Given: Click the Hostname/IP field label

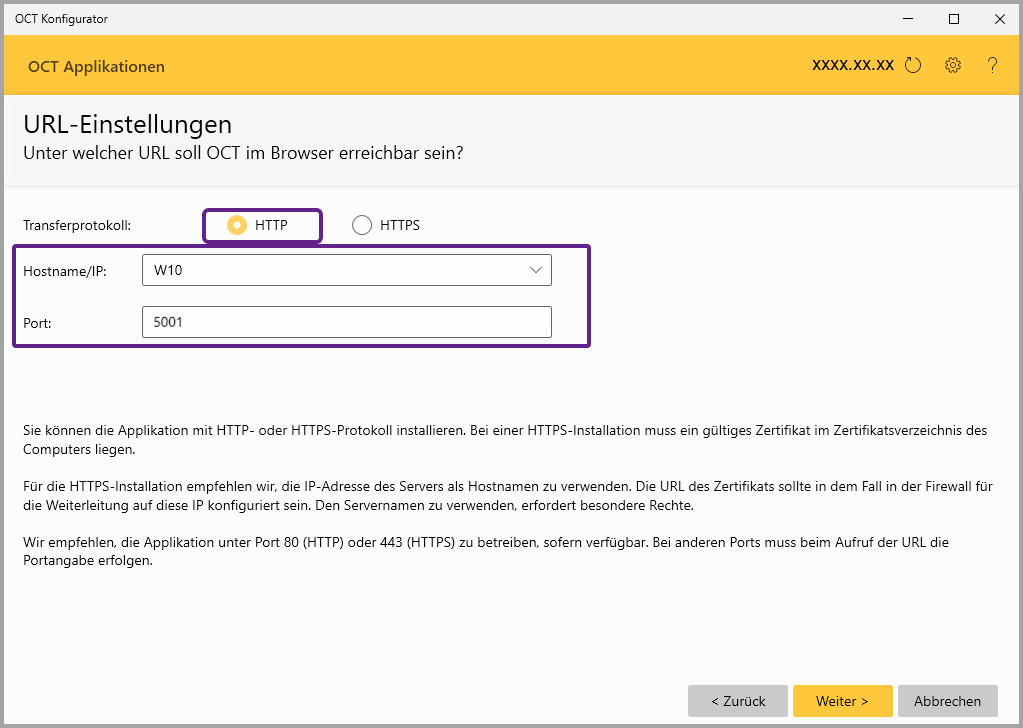Looking at the screenshot, I should (x=64, y=270).
